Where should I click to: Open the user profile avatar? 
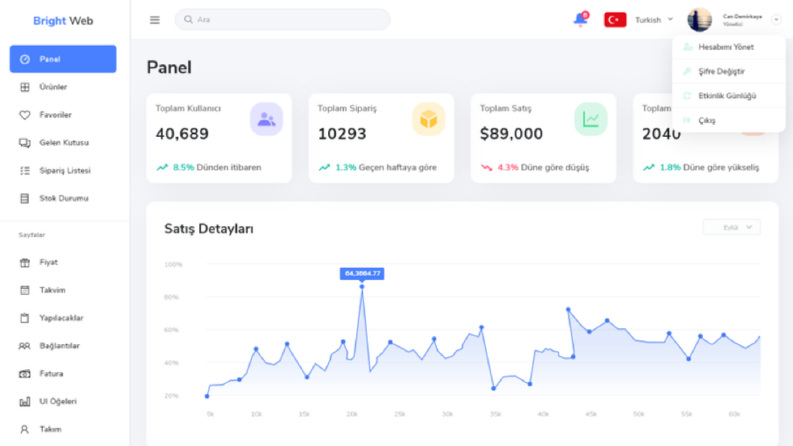[699, 20]
